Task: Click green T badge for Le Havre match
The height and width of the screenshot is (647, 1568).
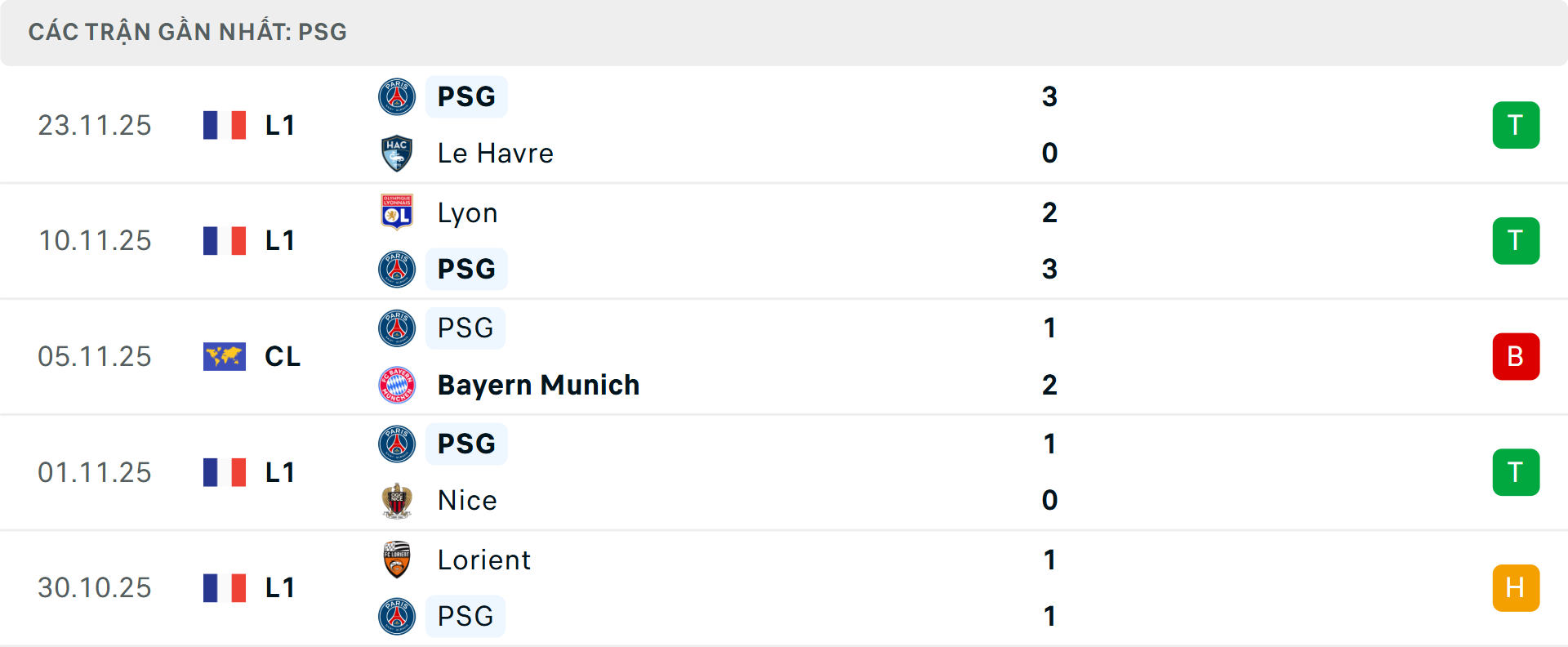Action: (x=1516, y=125)
